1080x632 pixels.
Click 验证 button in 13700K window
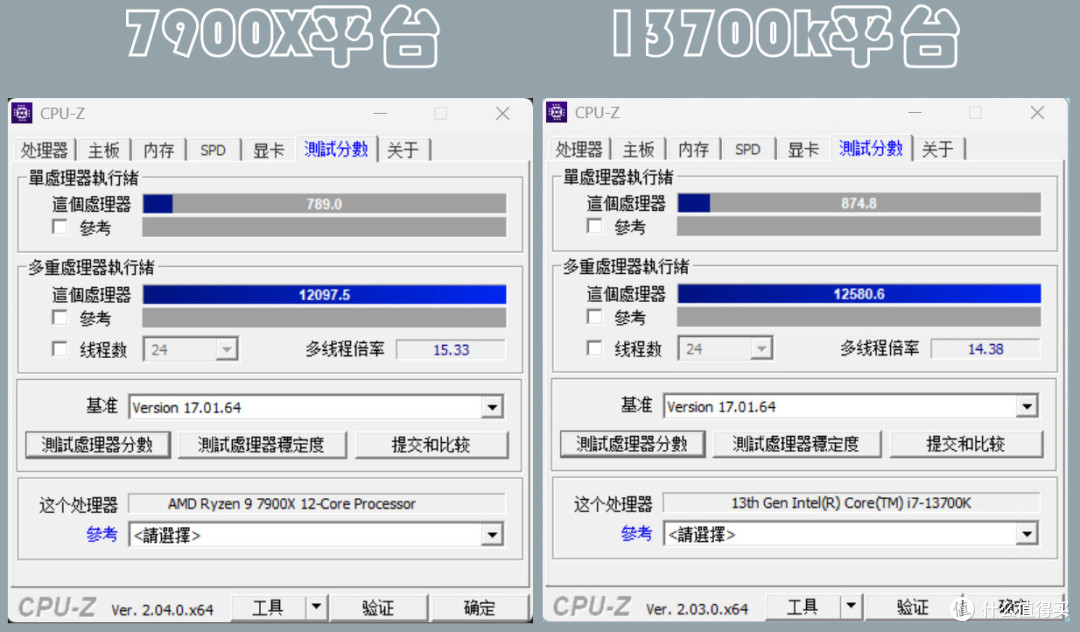click(x=913, y=607)
